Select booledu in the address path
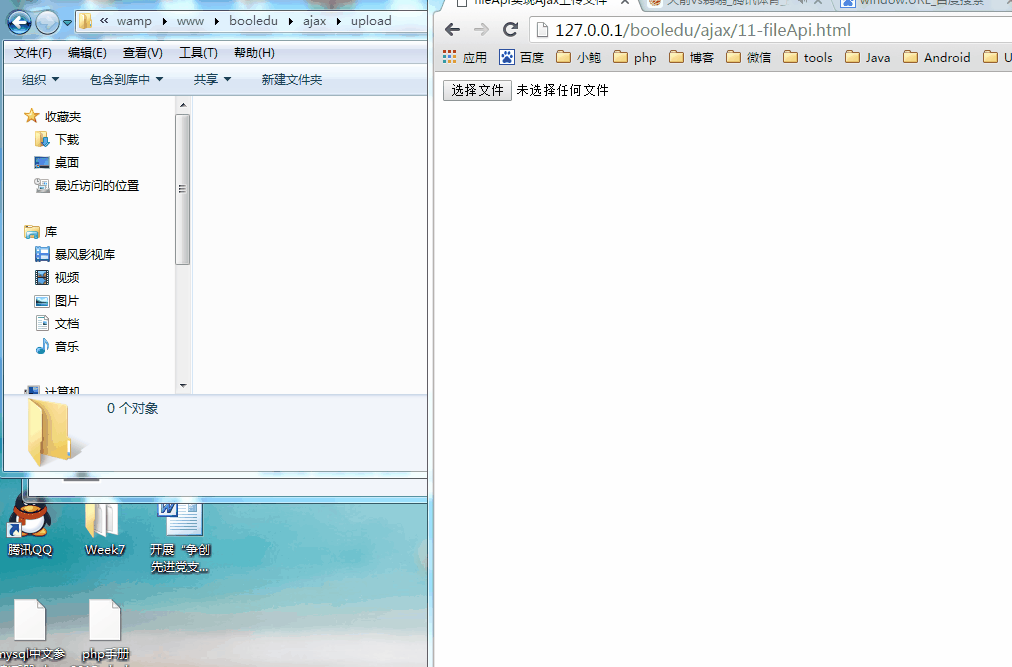 coord(254,21)
